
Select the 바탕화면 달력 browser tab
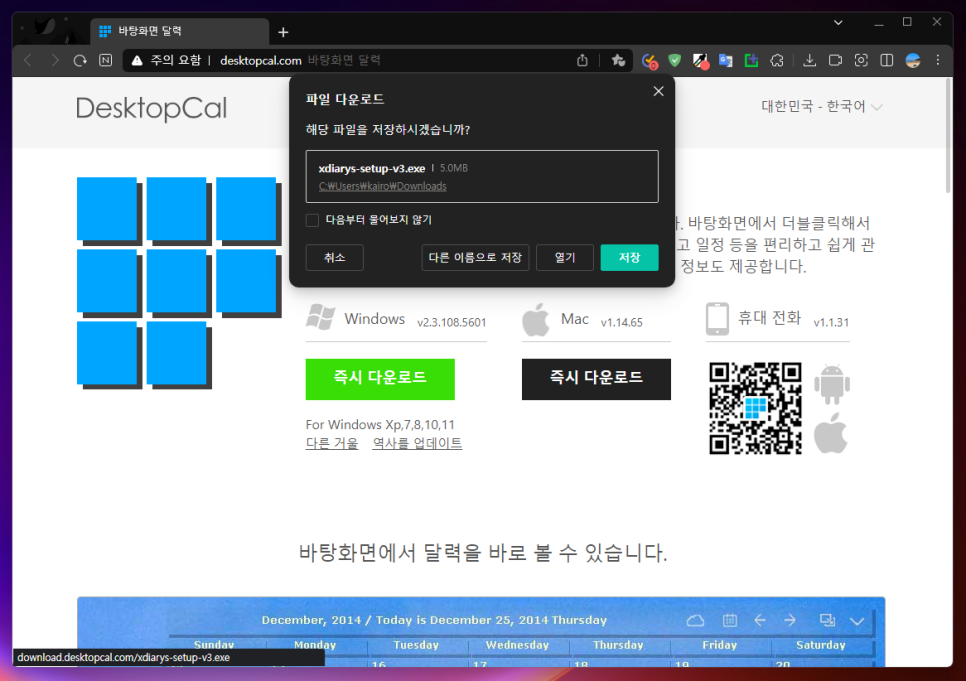(180, 31)
